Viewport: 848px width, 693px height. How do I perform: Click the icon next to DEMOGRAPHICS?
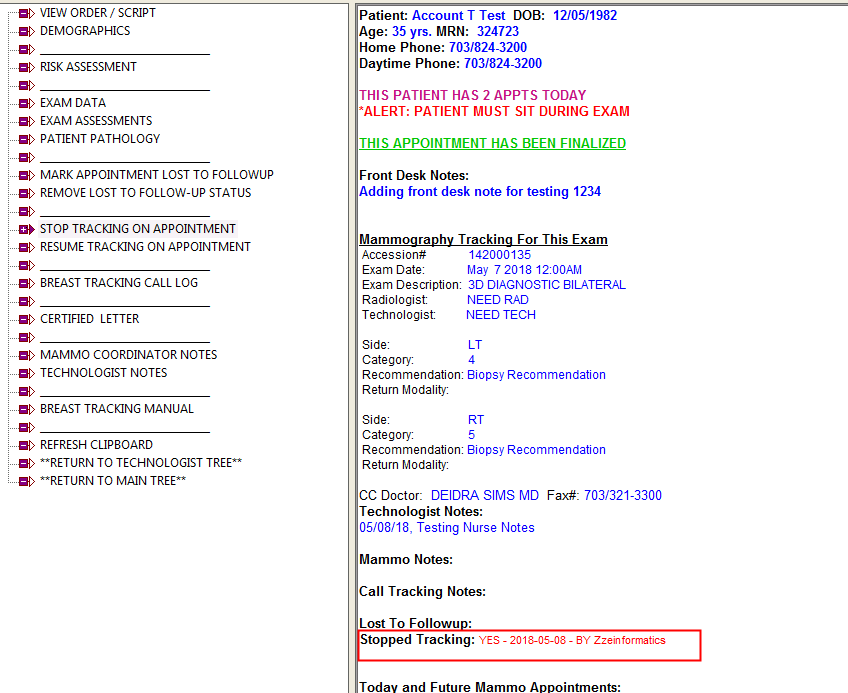coord(26,31)
